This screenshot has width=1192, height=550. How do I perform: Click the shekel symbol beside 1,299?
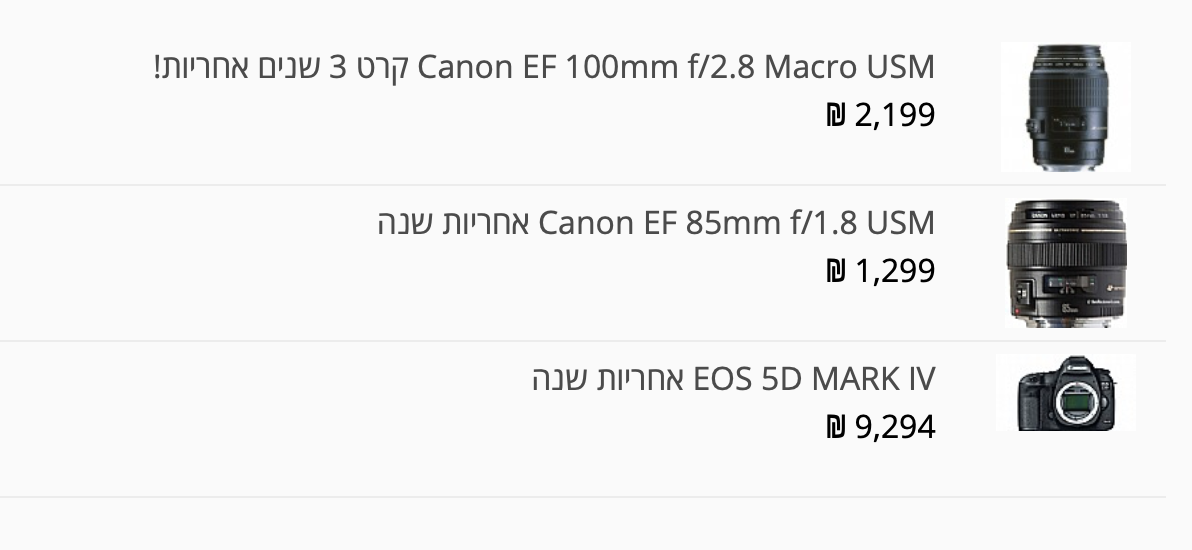tap(836, 272)
